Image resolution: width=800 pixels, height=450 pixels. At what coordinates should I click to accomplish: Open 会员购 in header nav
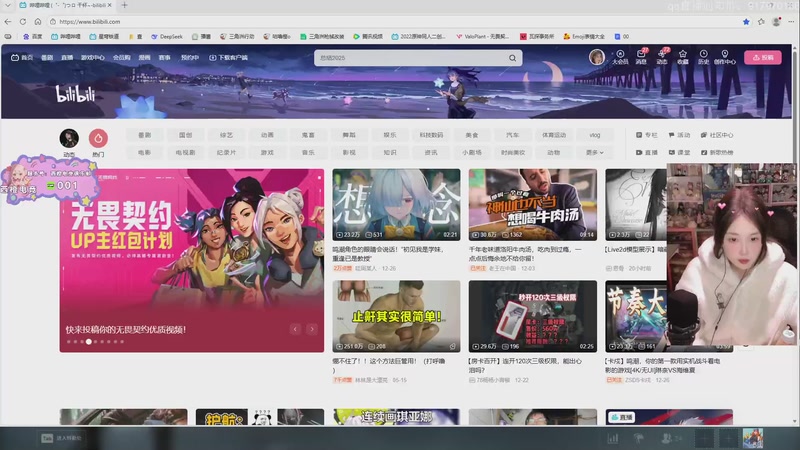click(x=121, y=58)
